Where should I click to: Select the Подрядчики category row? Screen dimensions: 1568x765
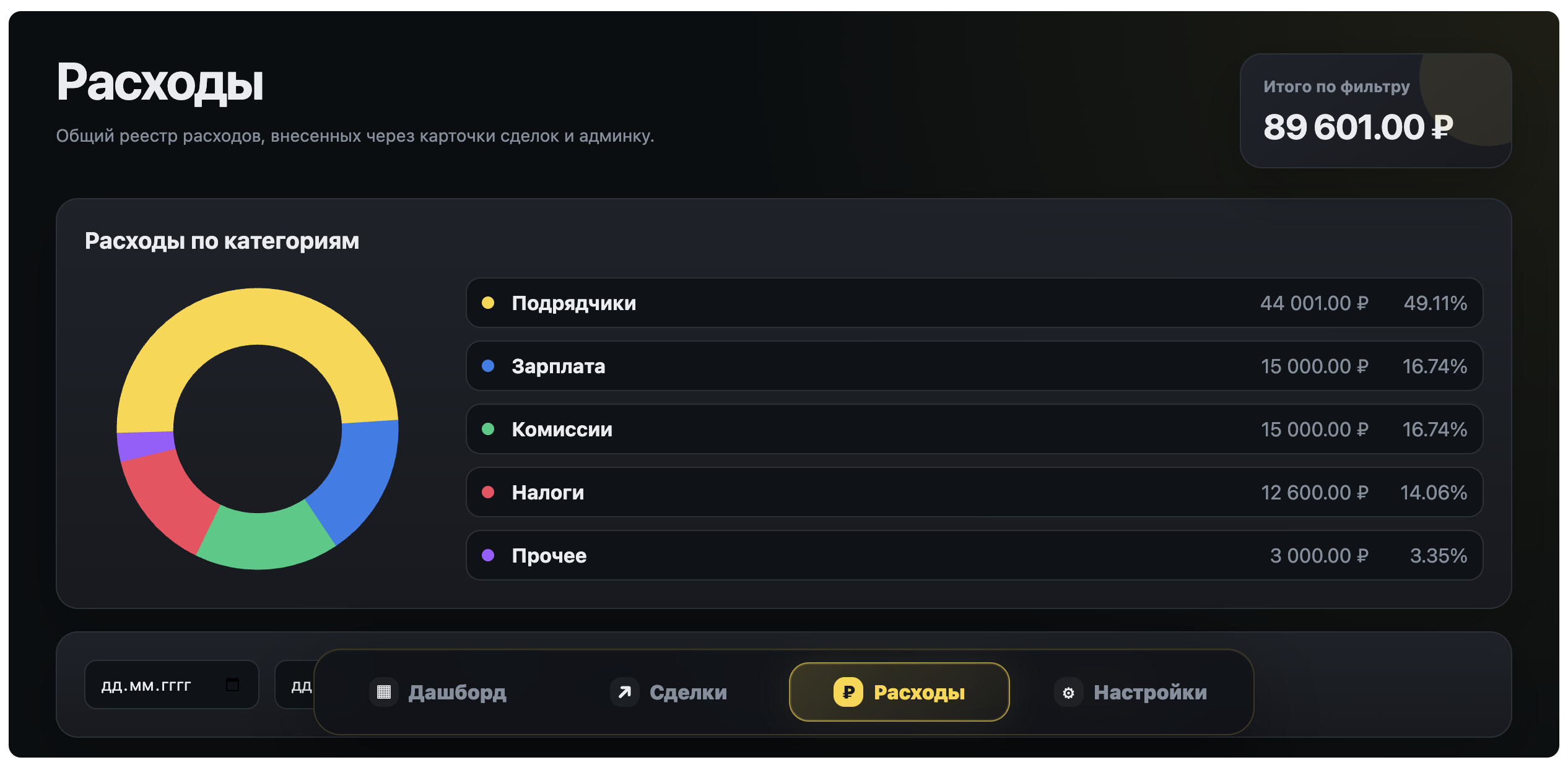tap(974, 303)
